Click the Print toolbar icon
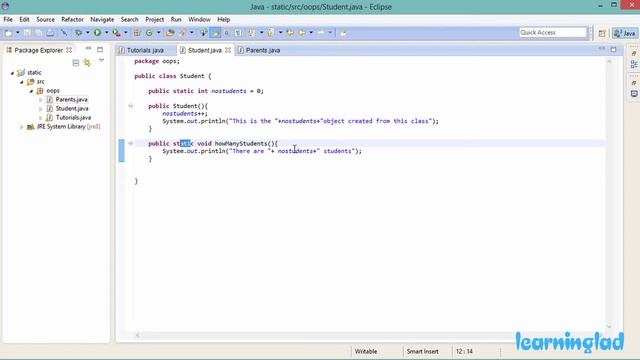The image size is (640, 360). pyautogui.click(x=50, y=33)
